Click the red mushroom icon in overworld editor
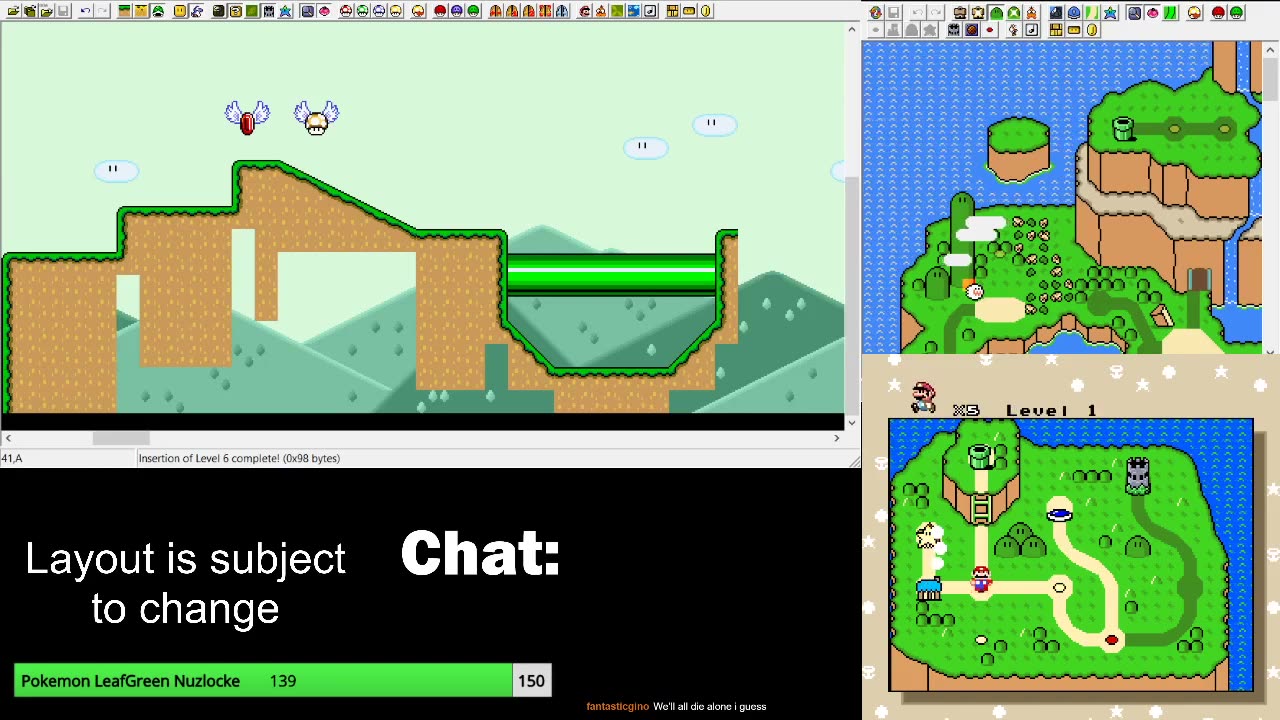1280x720 pixels. click(1218, 13)
